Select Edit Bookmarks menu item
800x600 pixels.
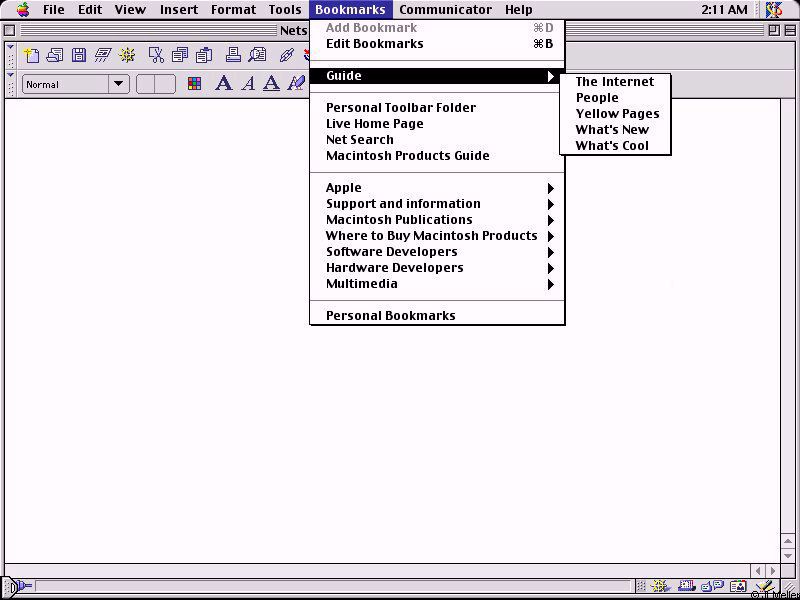coord(375,44)
